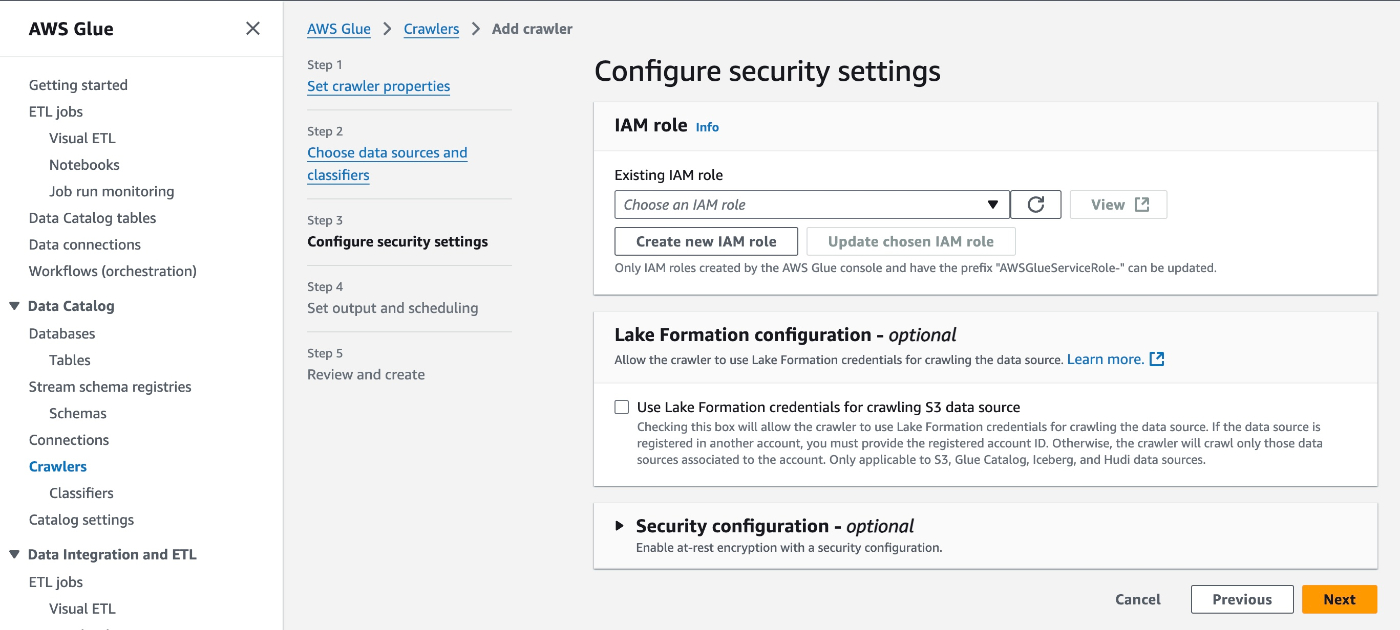Screen dimensions: 1400x630
Task: Open Databases in the sidebar
Action: [62, 333]
